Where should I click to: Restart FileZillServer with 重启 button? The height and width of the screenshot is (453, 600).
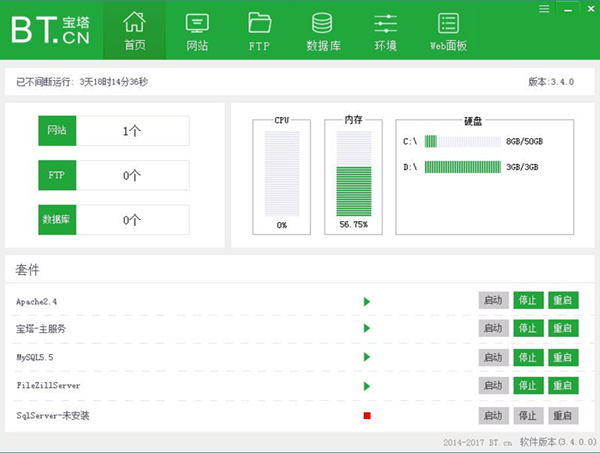(563, 386)
